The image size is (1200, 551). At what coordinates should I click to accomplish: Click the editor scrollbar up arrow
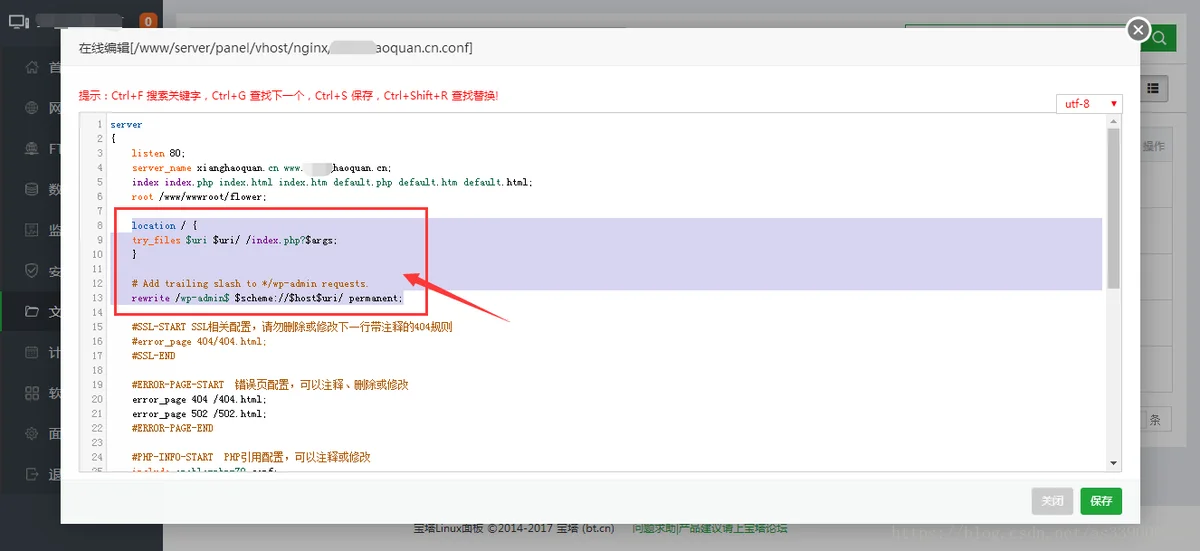[x=1113, y=122]
